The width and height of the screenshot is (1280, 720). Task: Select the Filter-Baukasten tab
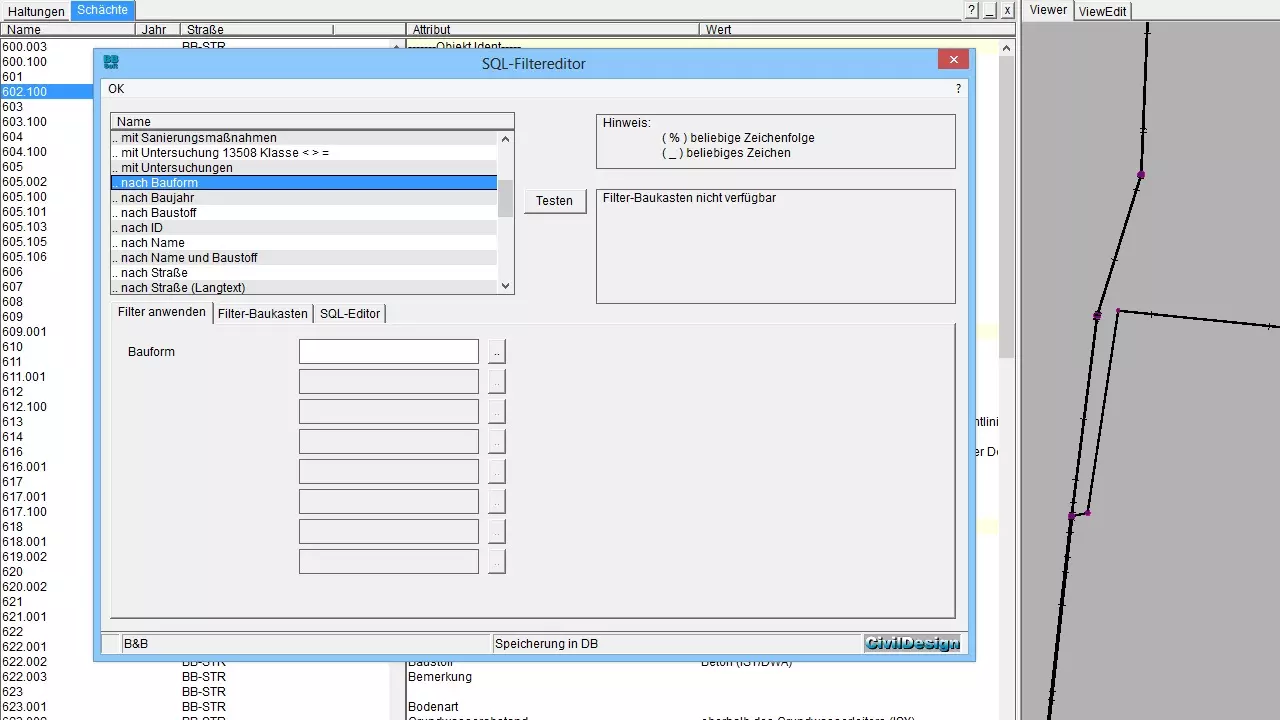[x=263, y=313]
